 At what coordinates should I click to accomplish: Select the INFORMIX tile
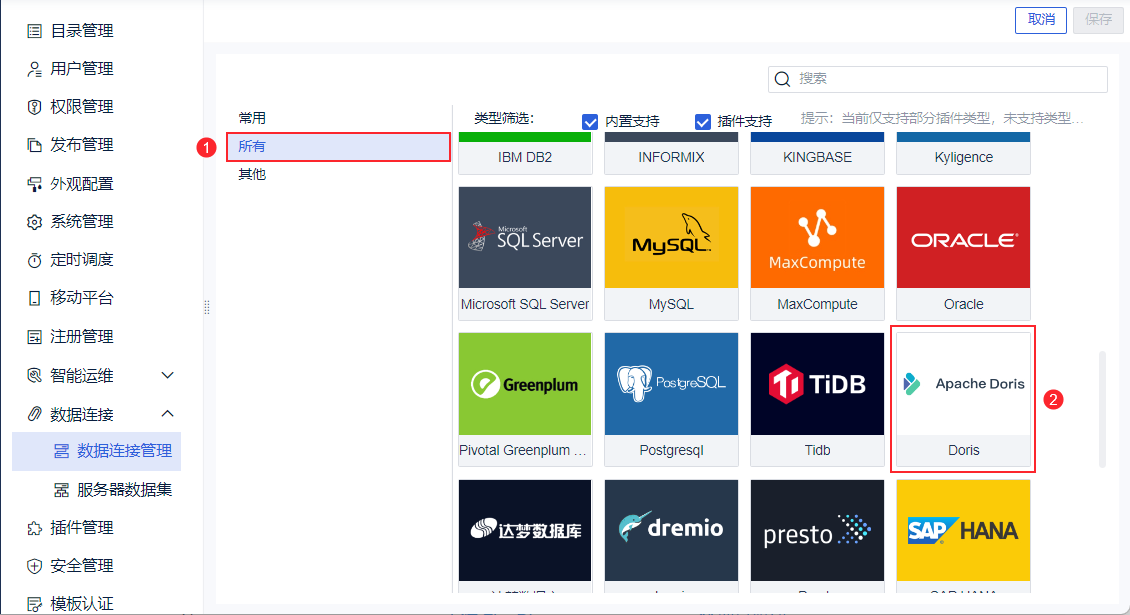(671, 154)
